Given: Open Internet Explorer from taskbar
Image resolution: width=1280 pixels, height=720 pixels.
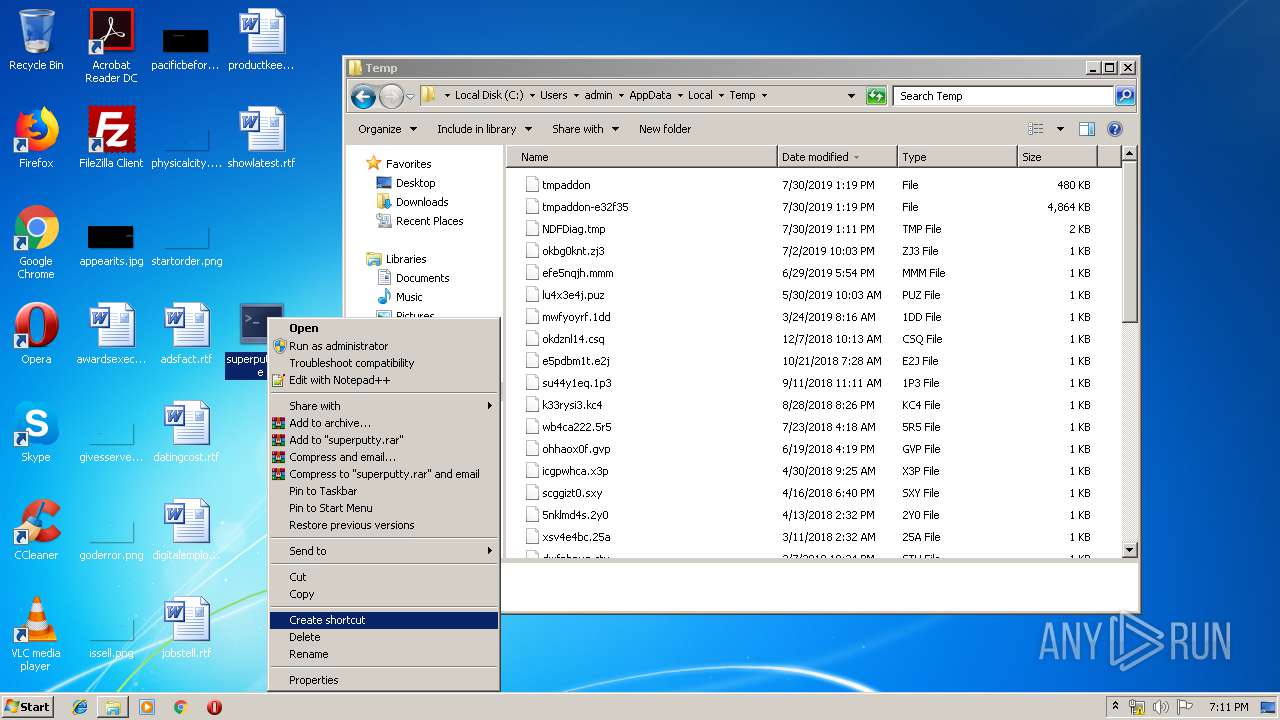Looking at the screenshot, I should 80,707.
